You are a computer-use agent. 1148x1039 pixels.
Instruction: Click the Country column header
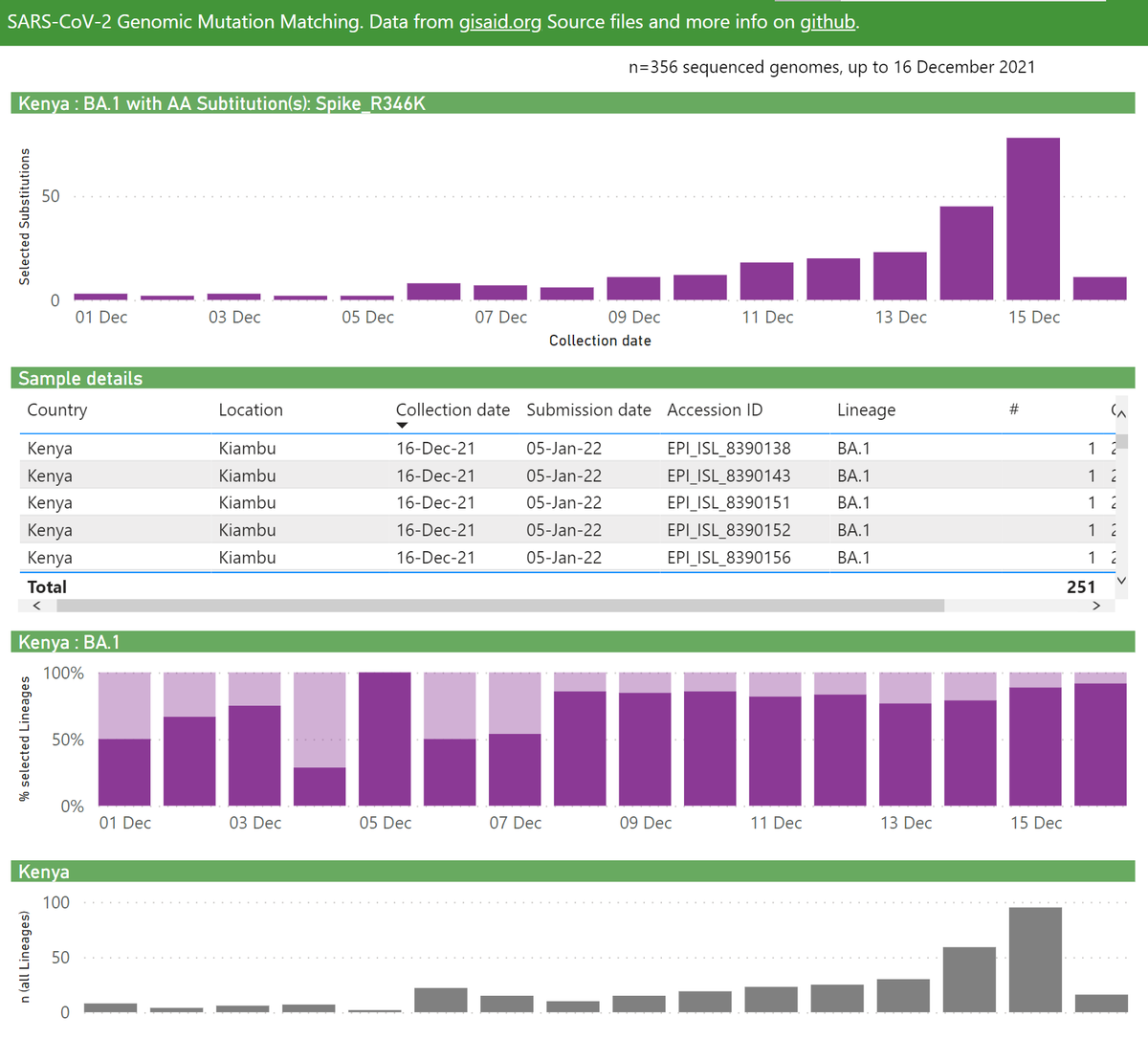tap(57, 409)
